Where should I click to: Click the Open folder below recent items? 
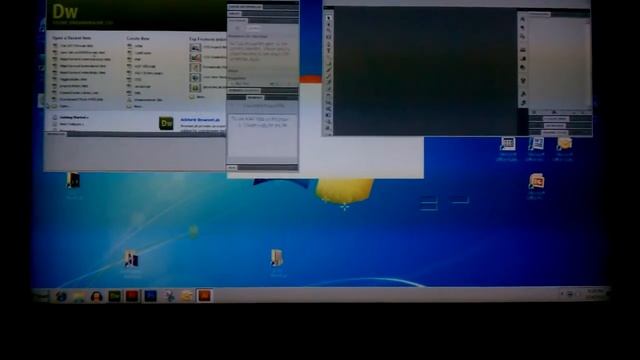(60, 106)
